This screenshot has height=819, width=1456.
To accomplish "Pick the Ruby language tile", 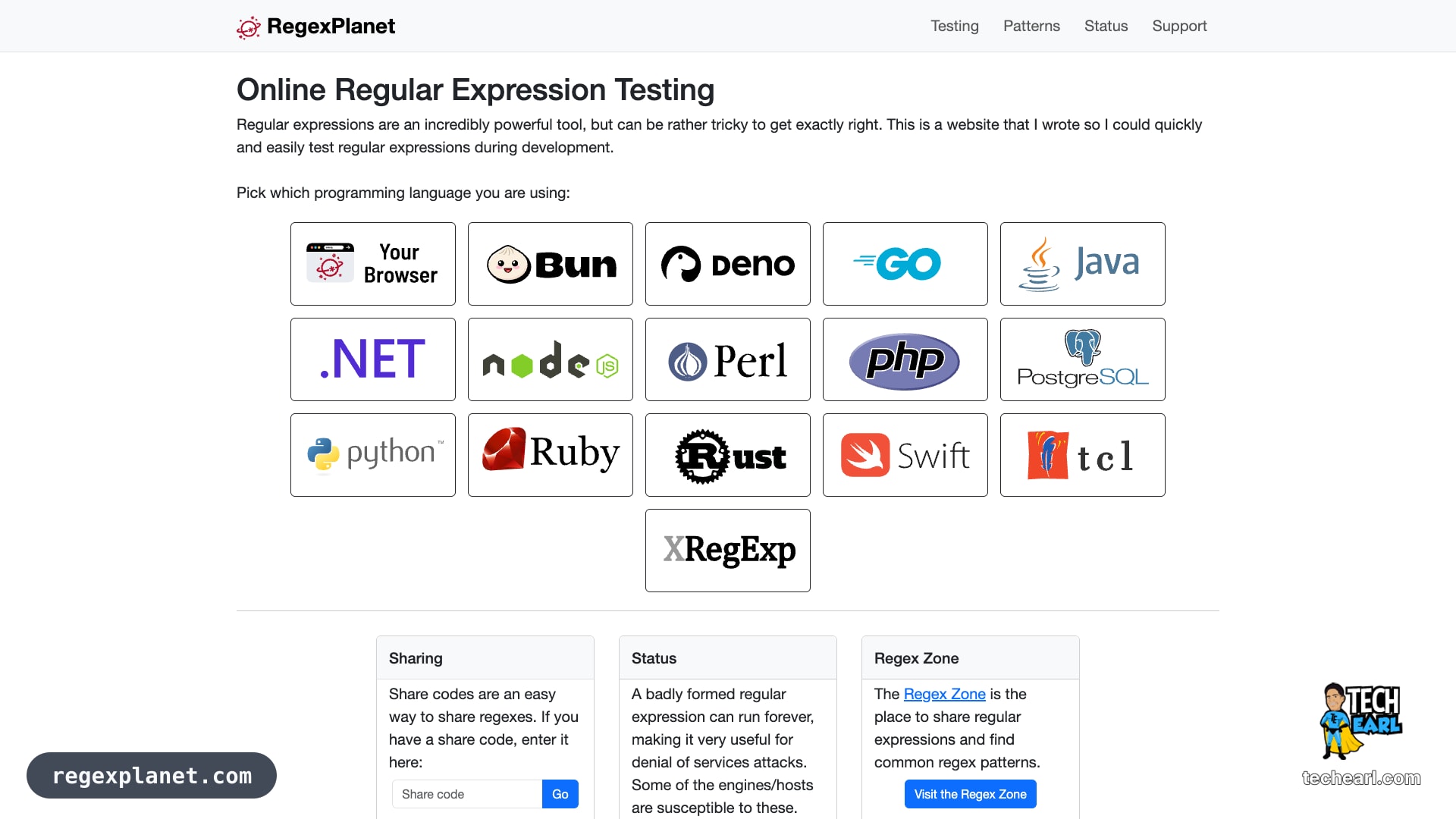I will (x=551, y=455).
